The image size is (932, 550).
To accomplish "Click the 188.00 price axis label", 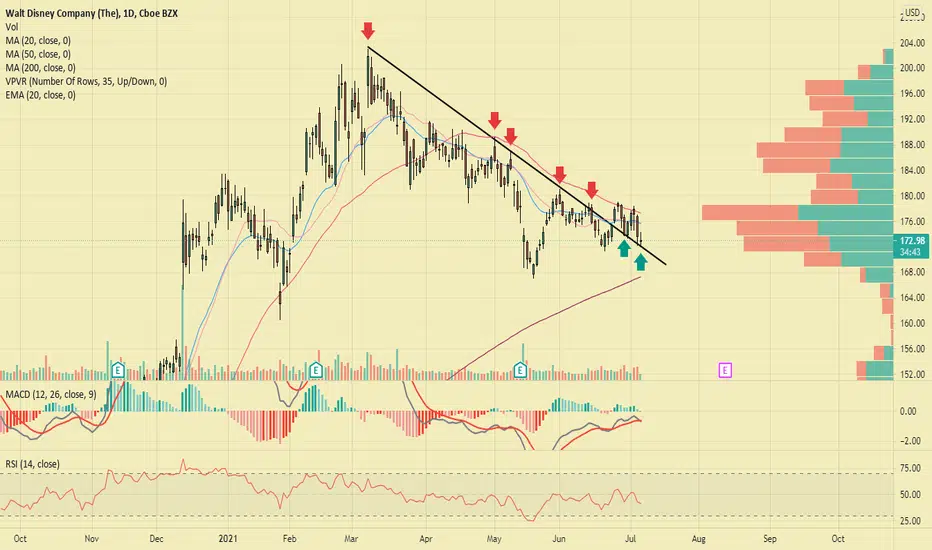I will (x=912, y=145).
